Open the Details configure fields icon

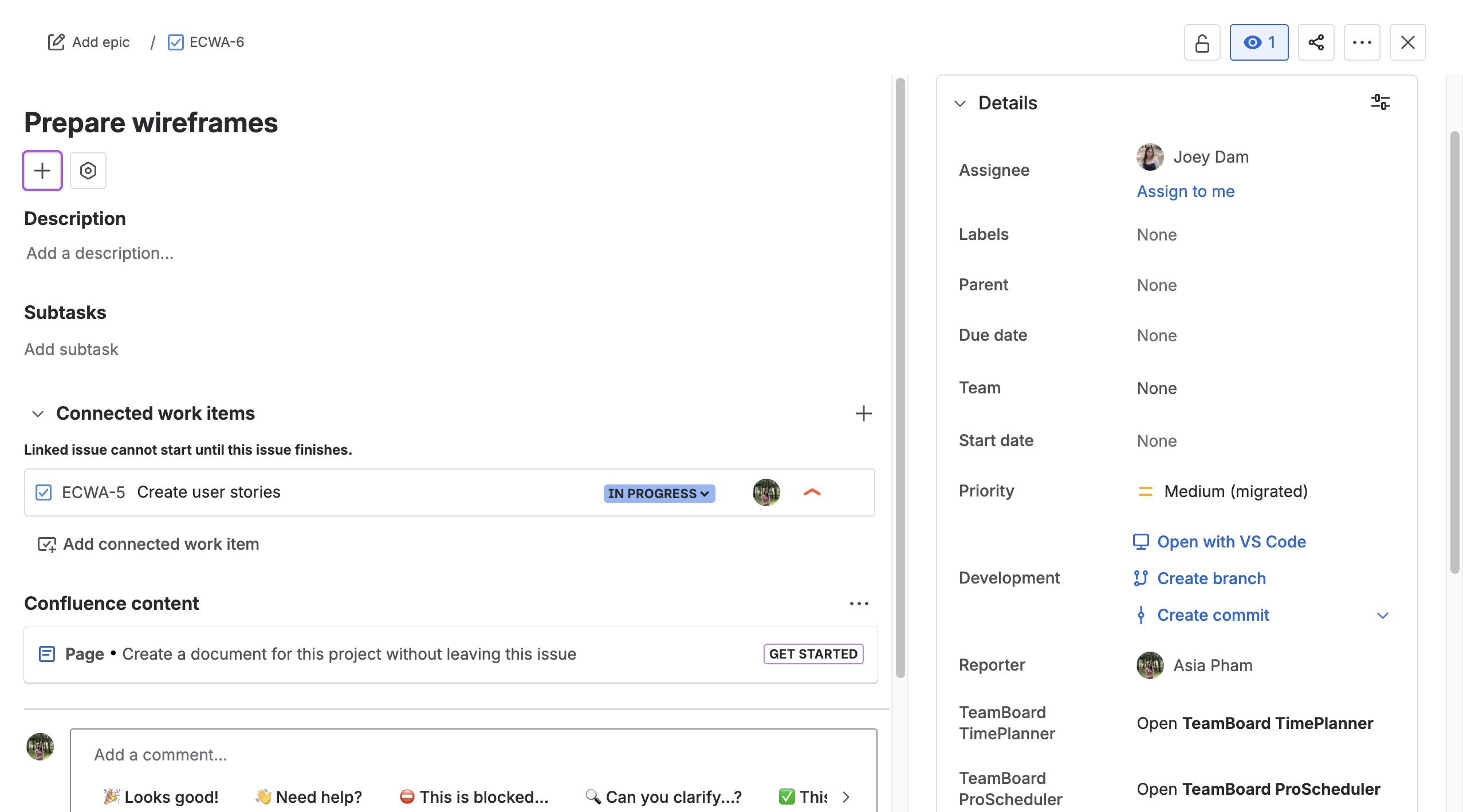tap(1380, 103)
